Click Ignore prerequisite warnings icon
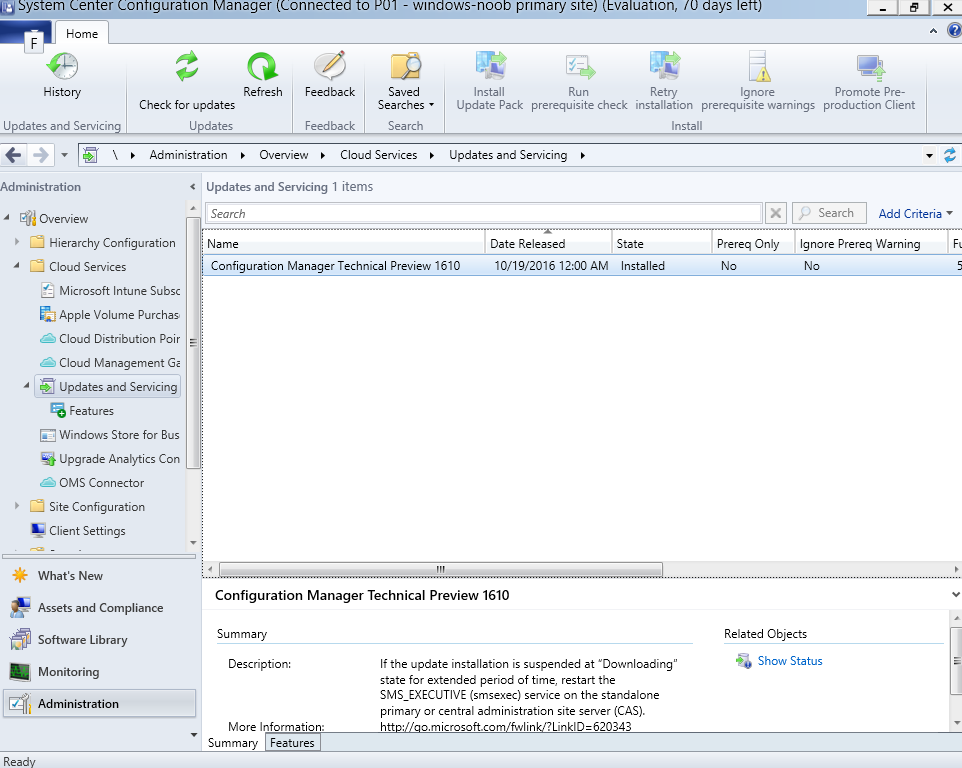The width and height of the screenshot is (962, 768). tap(758, 66)
